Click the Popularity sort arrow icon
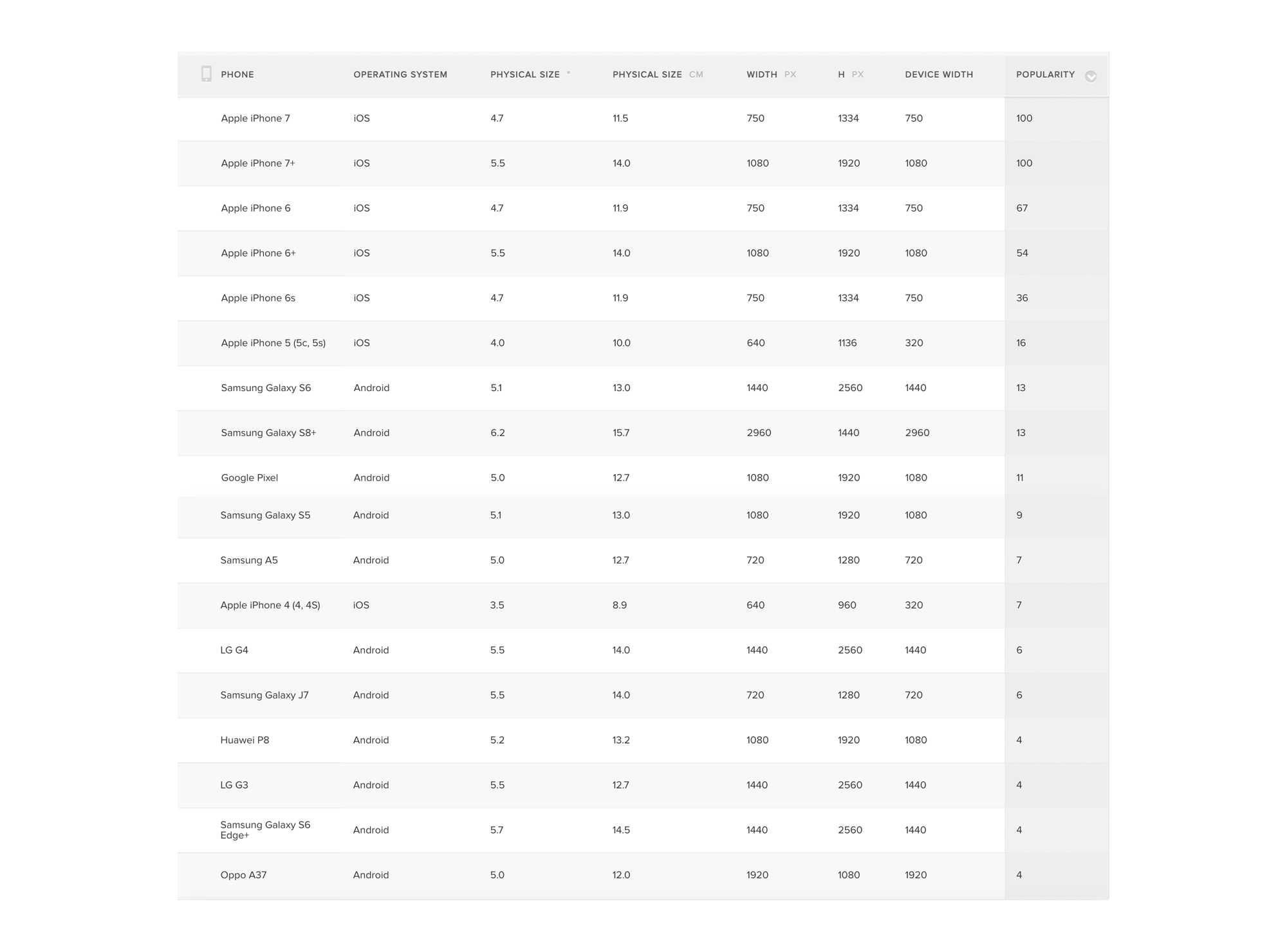1287x952 pixels. tap(1091, 76)
